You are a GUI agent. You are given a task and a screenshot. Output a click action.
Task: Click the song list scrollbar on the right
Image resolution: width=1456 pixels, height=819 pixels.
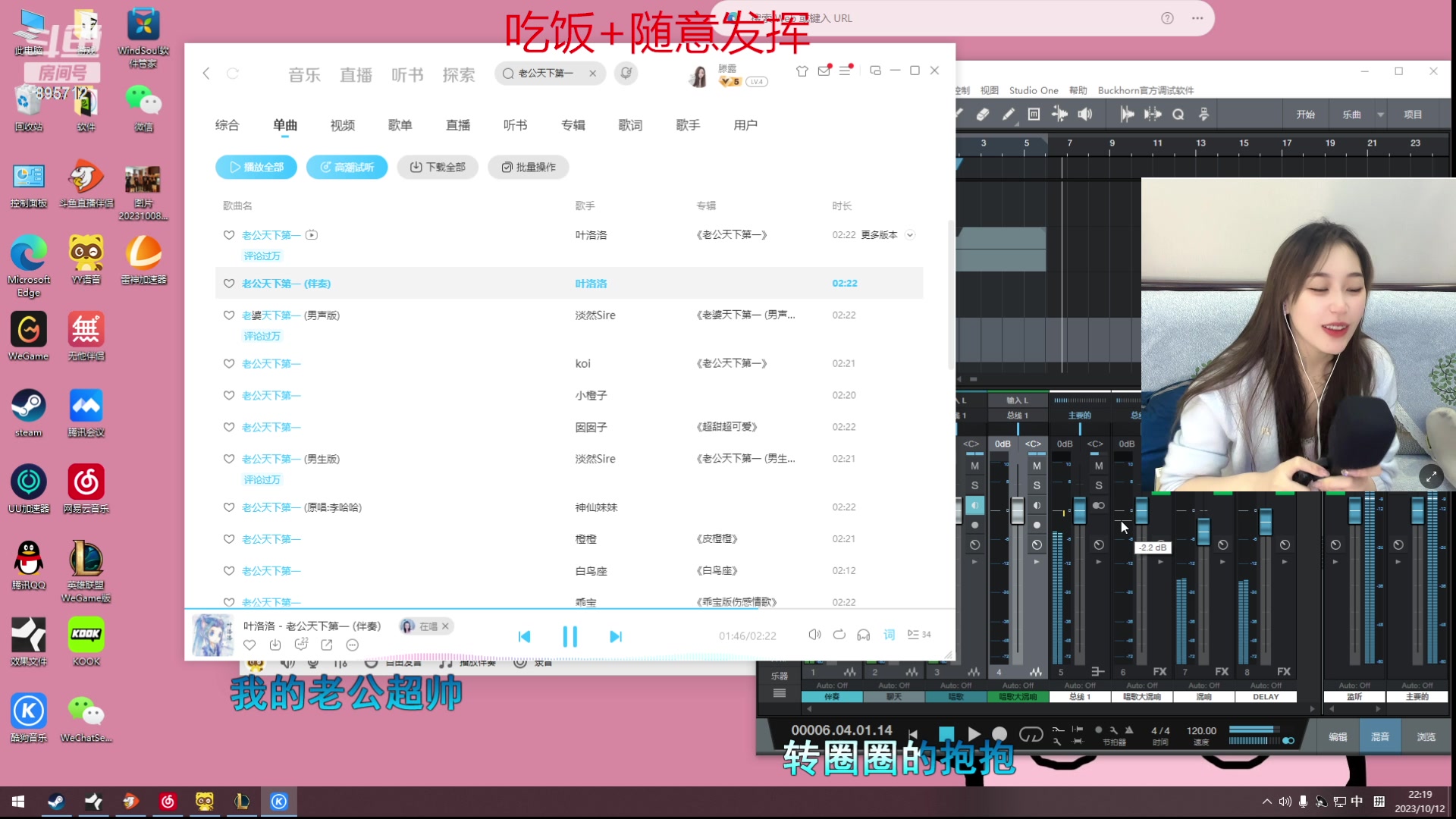click(950, 292)
